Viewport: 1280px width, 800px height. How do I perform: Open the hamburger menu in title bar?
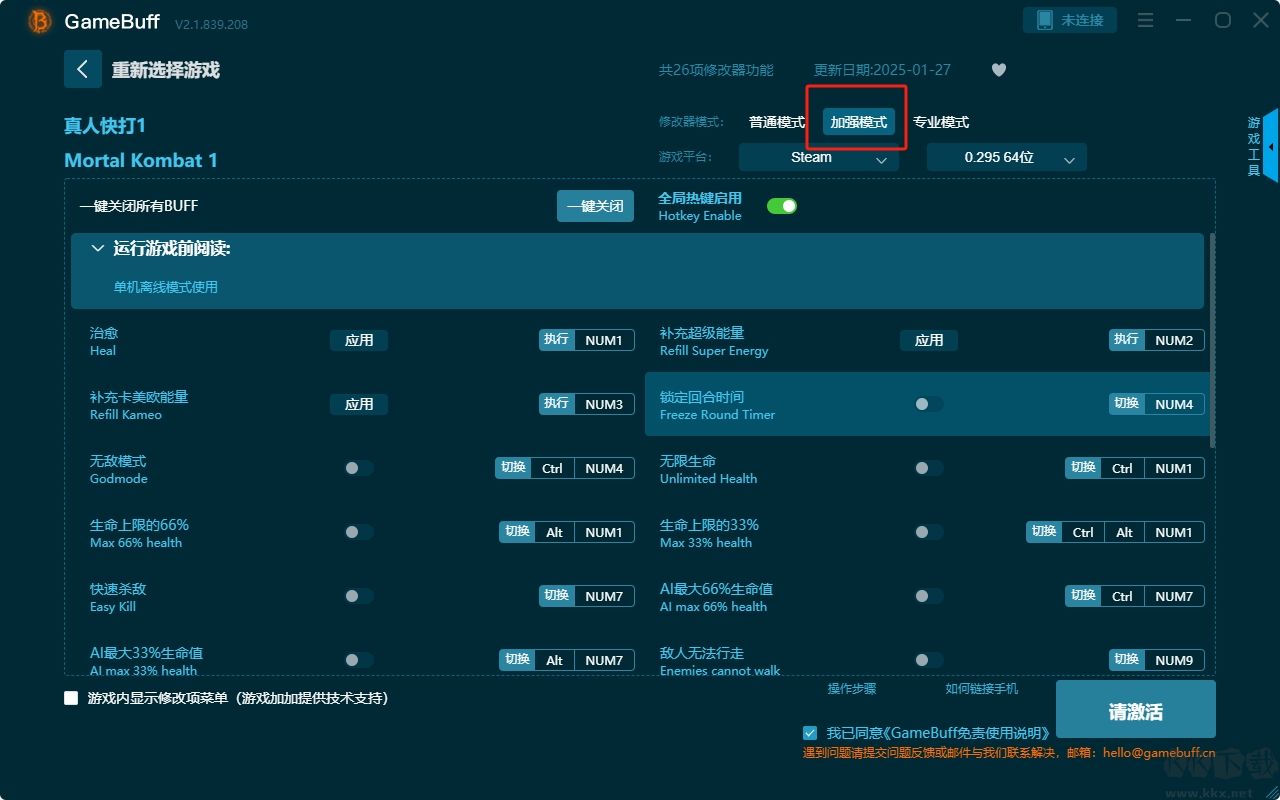(1146, 20)
